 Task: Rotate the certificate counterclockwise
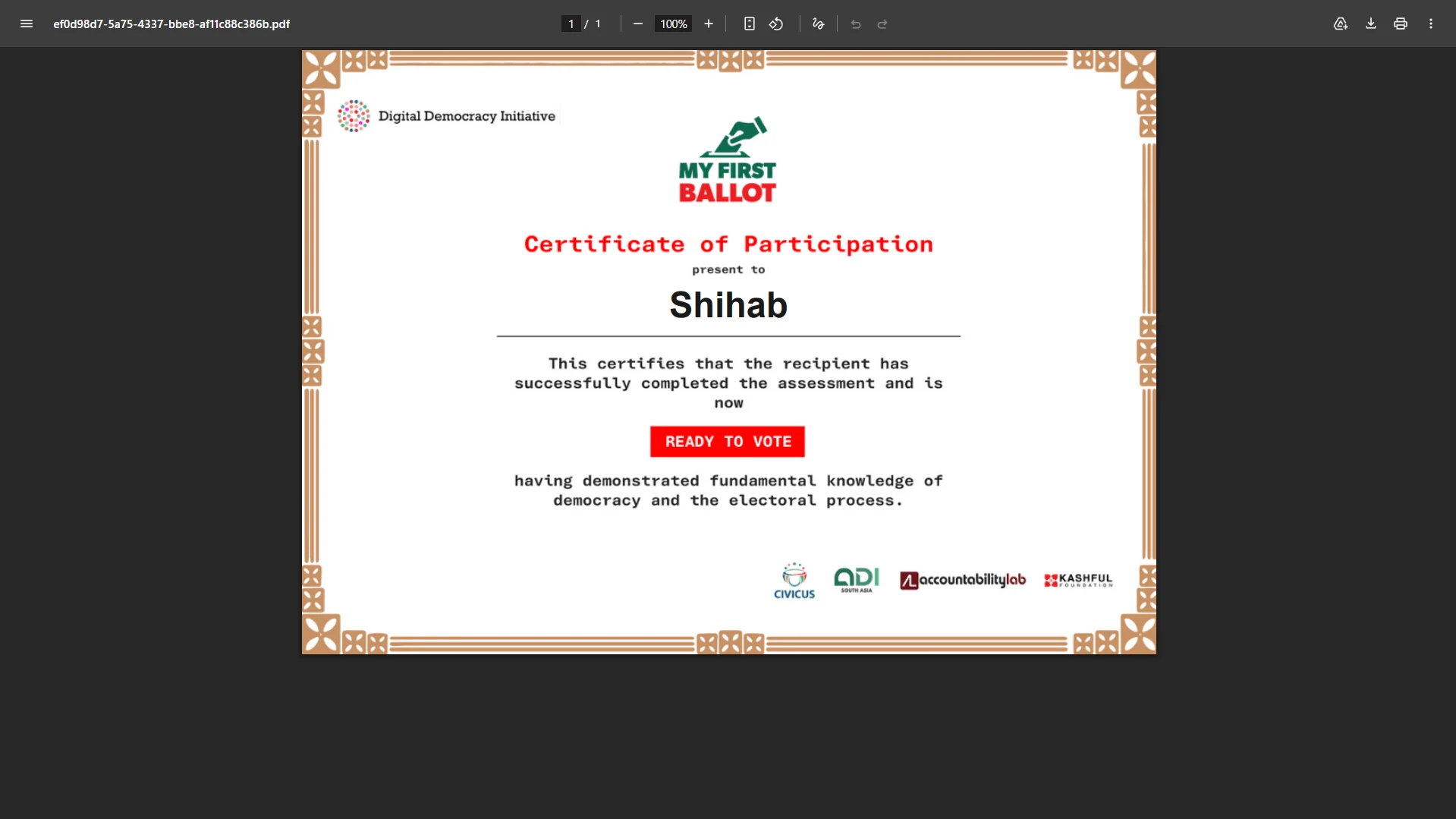[x=775, y=24]
